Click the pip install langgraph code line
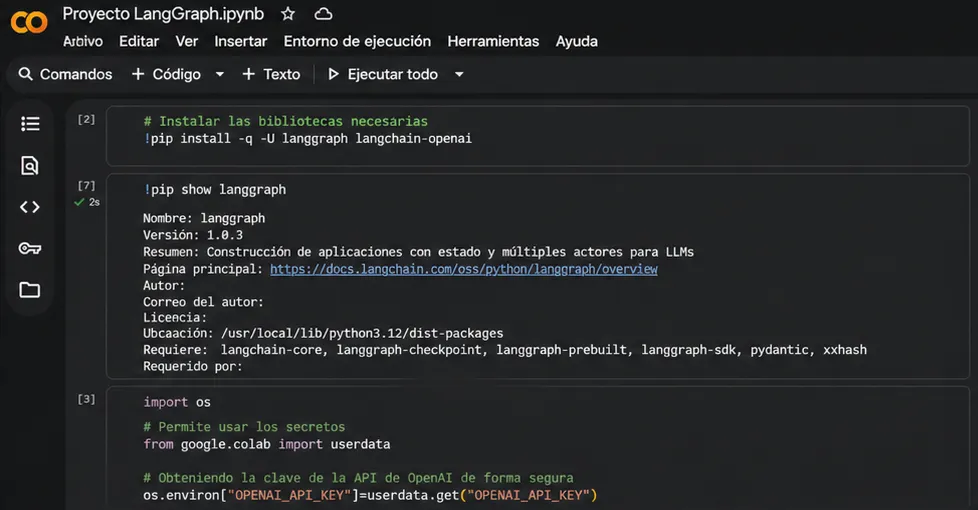The image size is (978, 510). 307,138
